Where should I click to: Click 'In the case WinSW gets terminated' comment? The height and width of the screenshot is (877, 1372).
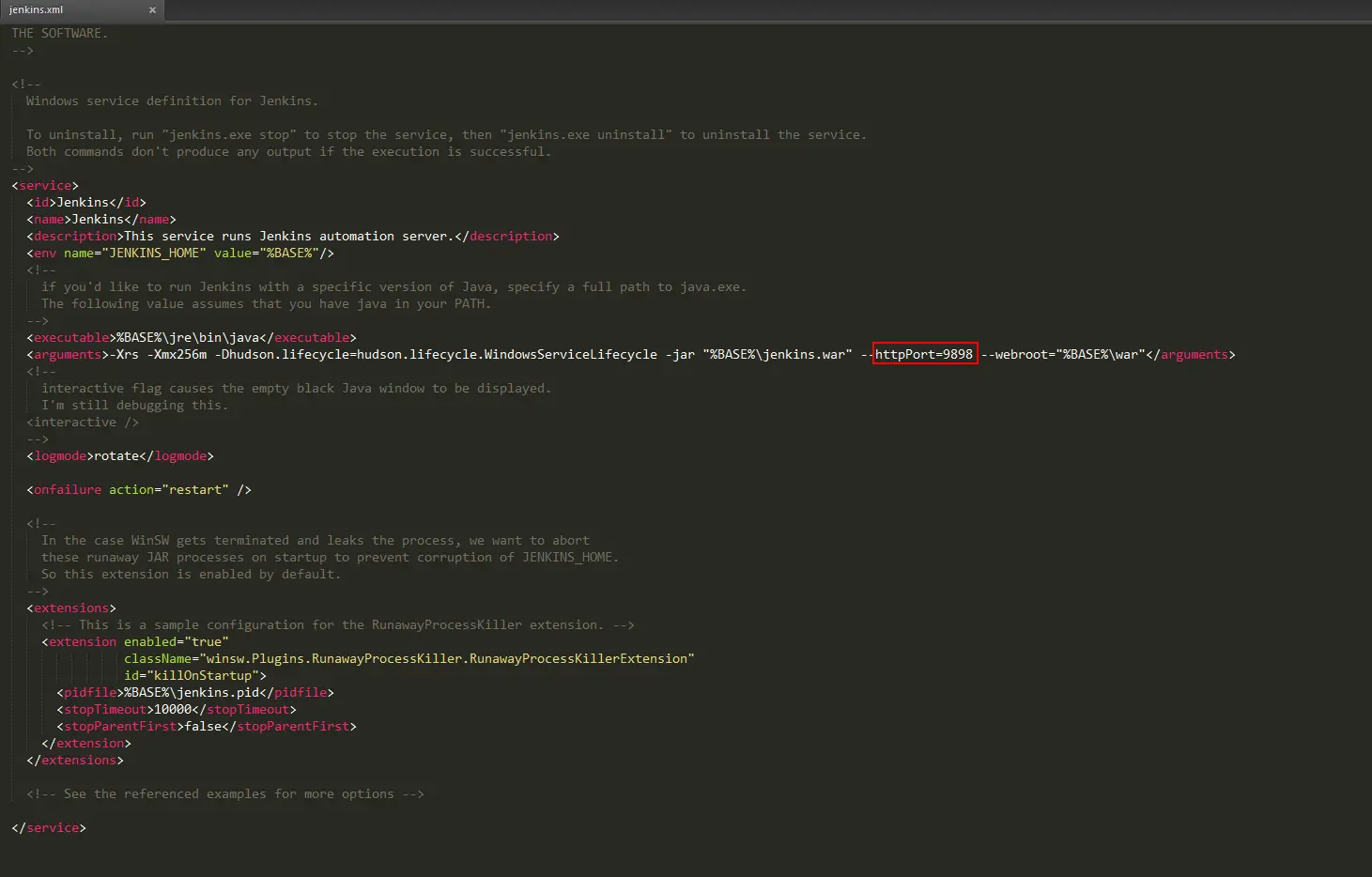tap(316, 540)
